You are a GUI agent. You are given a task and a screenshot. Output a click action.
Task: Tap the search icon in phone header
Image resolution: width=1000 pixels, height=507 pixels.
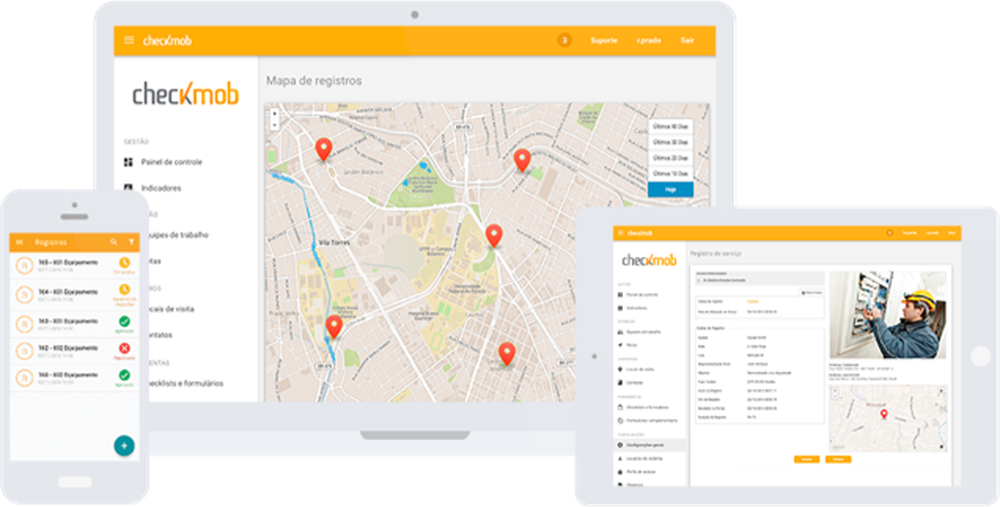tap(114, 242)
